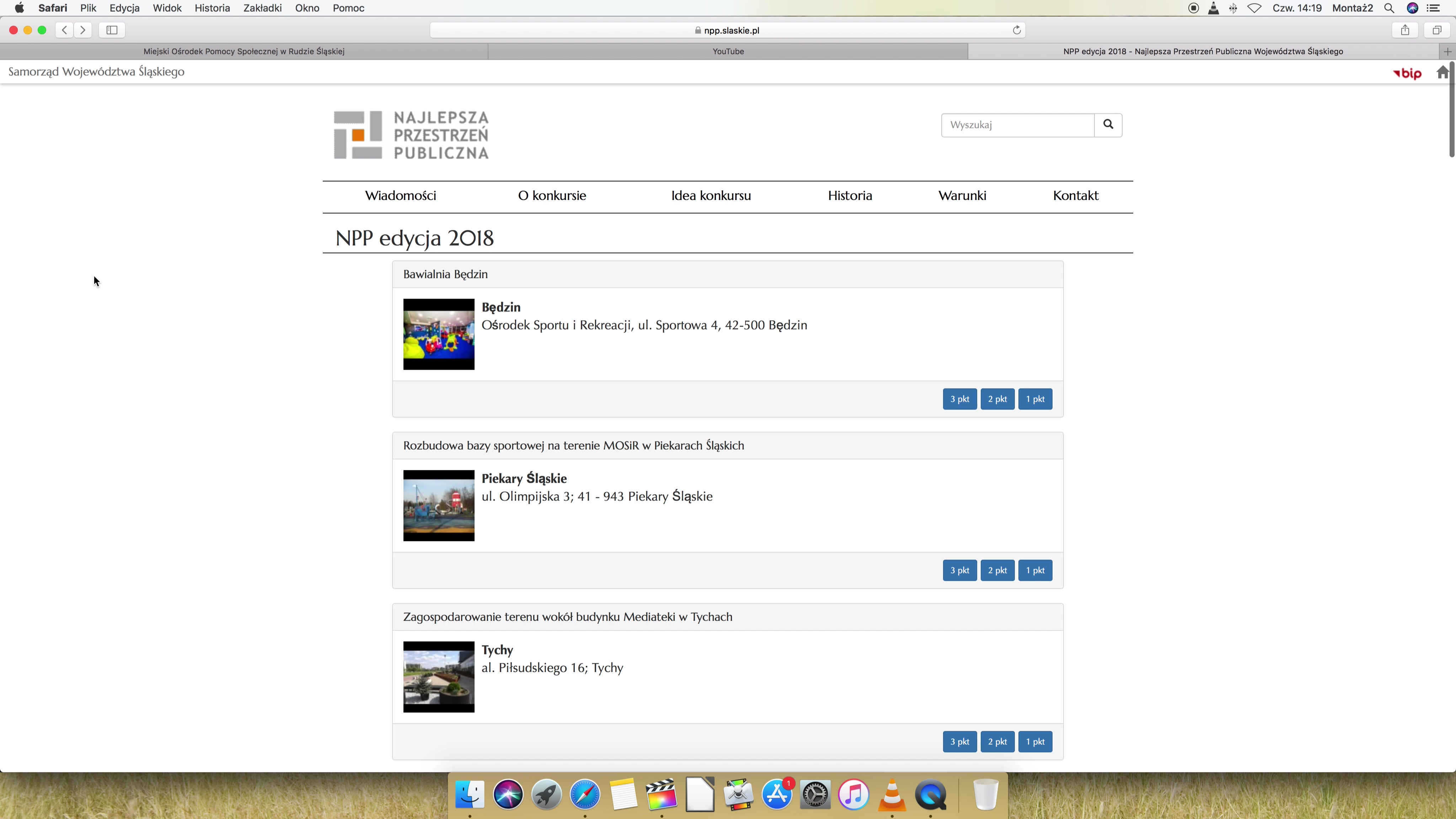
Task: Go back with Safari's back arrow
Action: coord(64,30)
